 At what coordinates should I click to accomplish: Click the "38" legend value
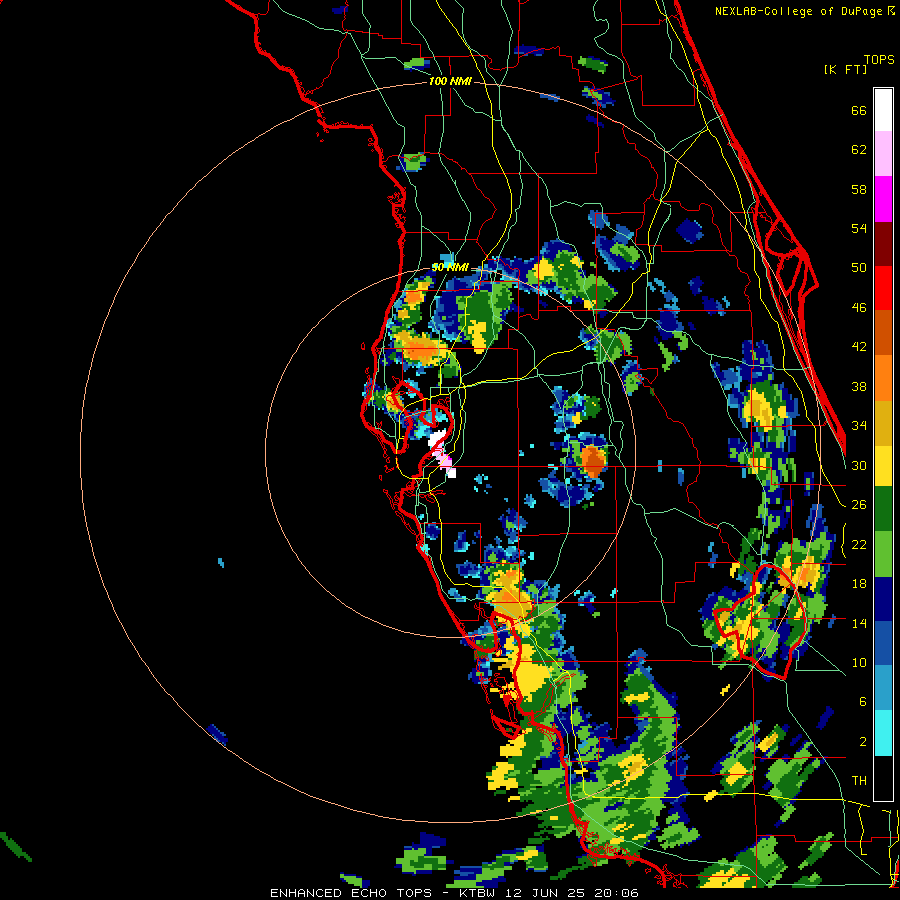pyautogui.click(x=859, y=386)
